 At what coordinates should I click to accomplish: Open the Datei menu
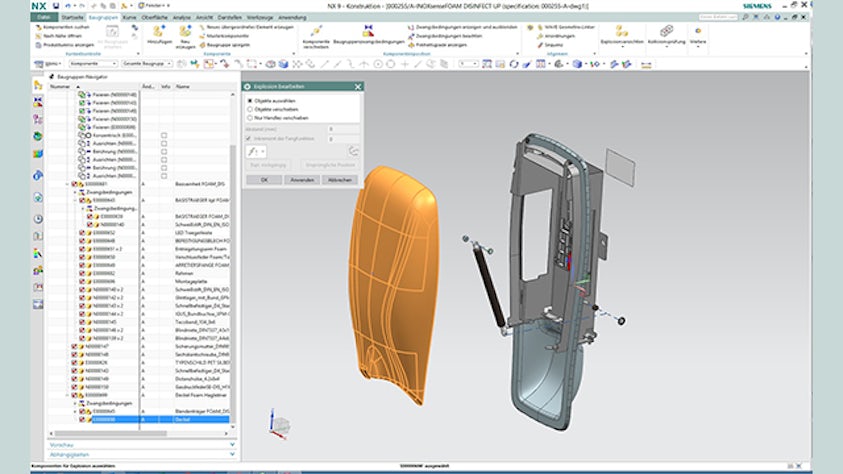[x=44, y=17]
